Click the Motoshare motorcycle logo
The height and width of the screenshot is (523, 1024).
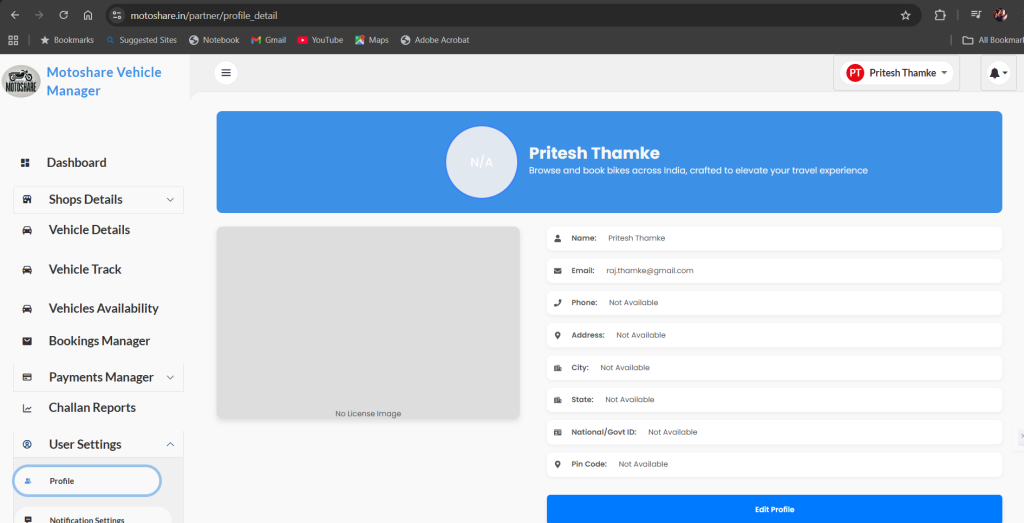point(22,81)
